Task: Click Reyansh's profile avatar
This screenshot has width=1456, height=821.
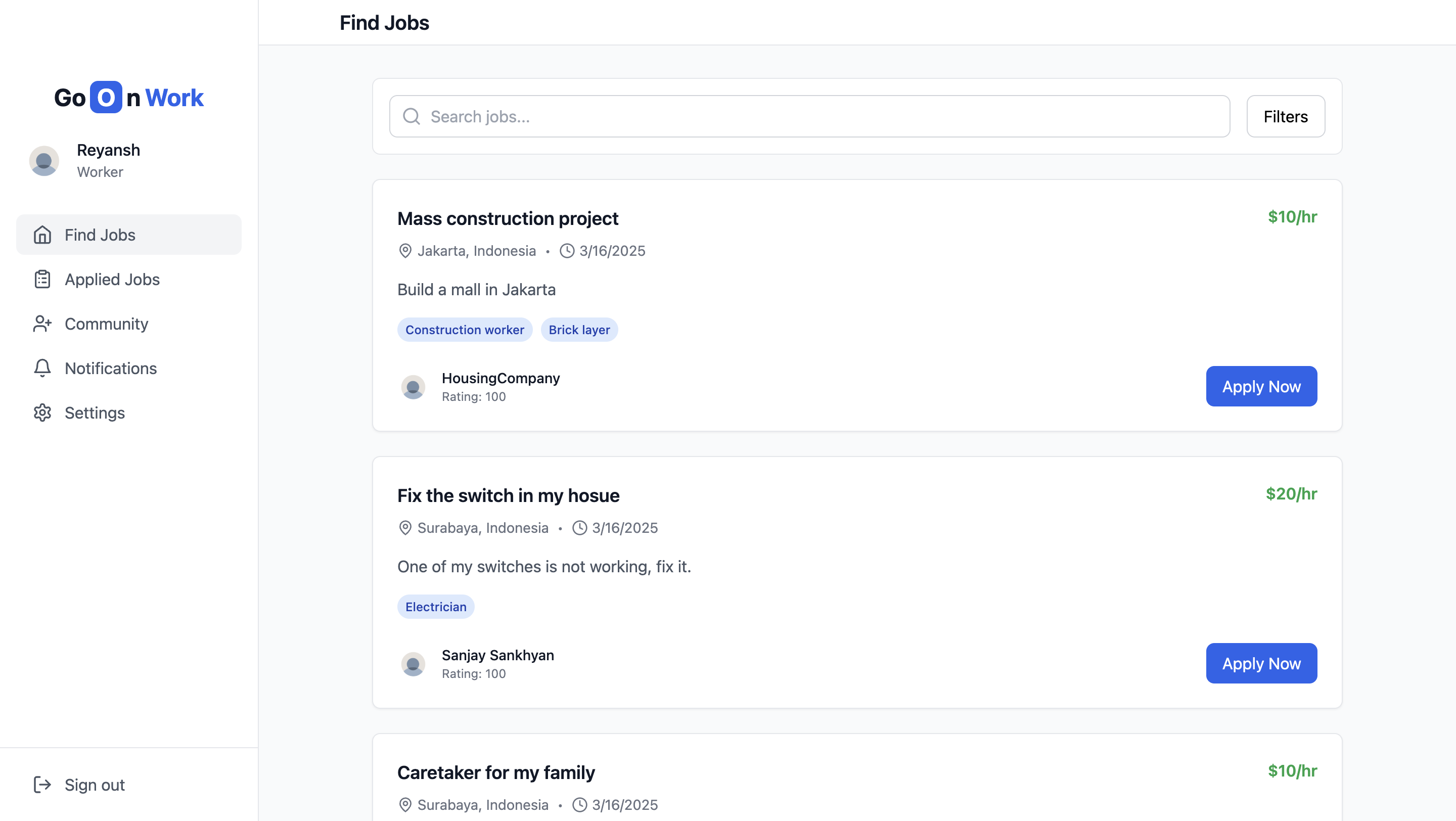Action: click(44, 161)
